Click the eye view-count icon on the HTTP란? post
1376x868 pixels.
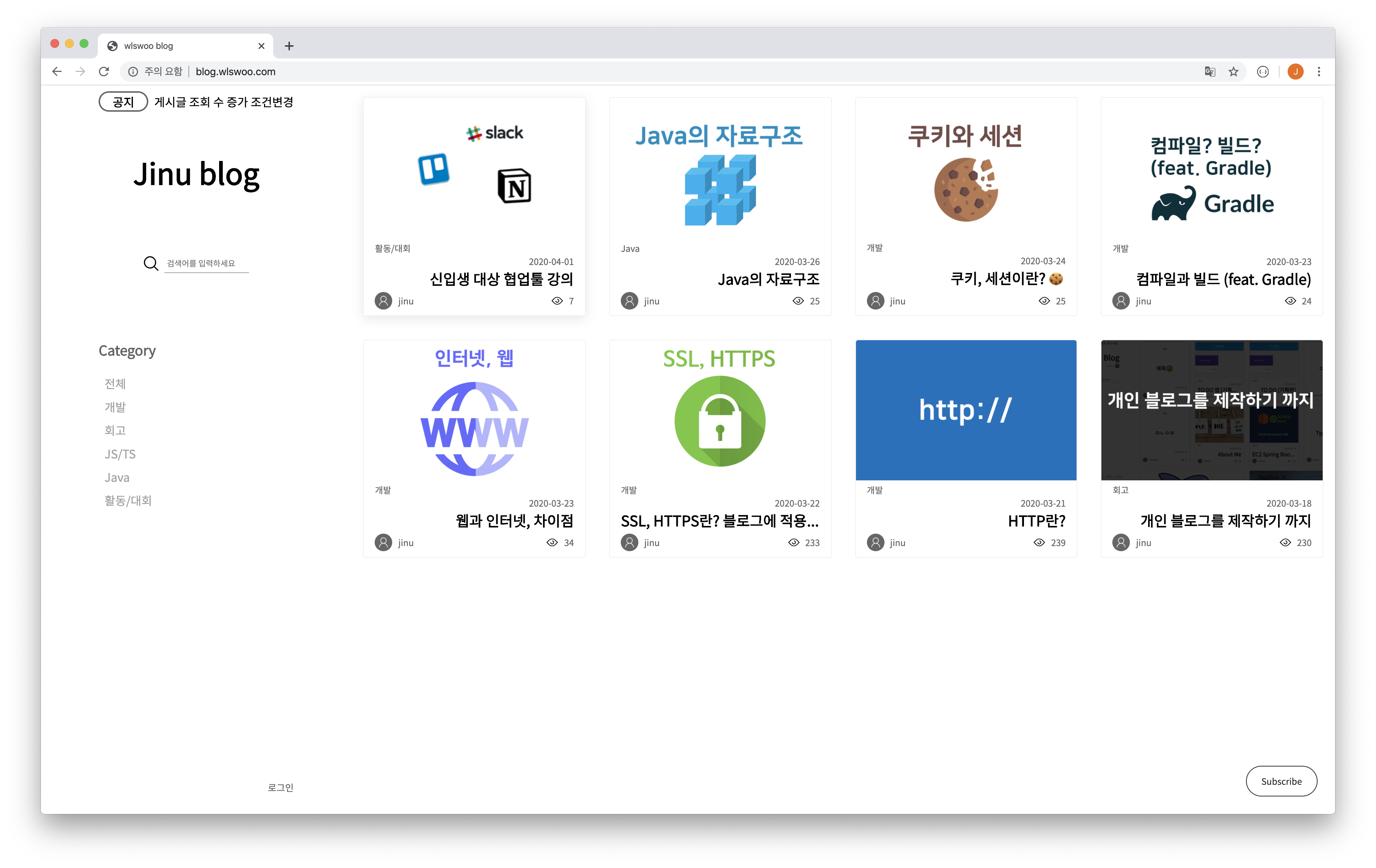(x=1040, y=542)
